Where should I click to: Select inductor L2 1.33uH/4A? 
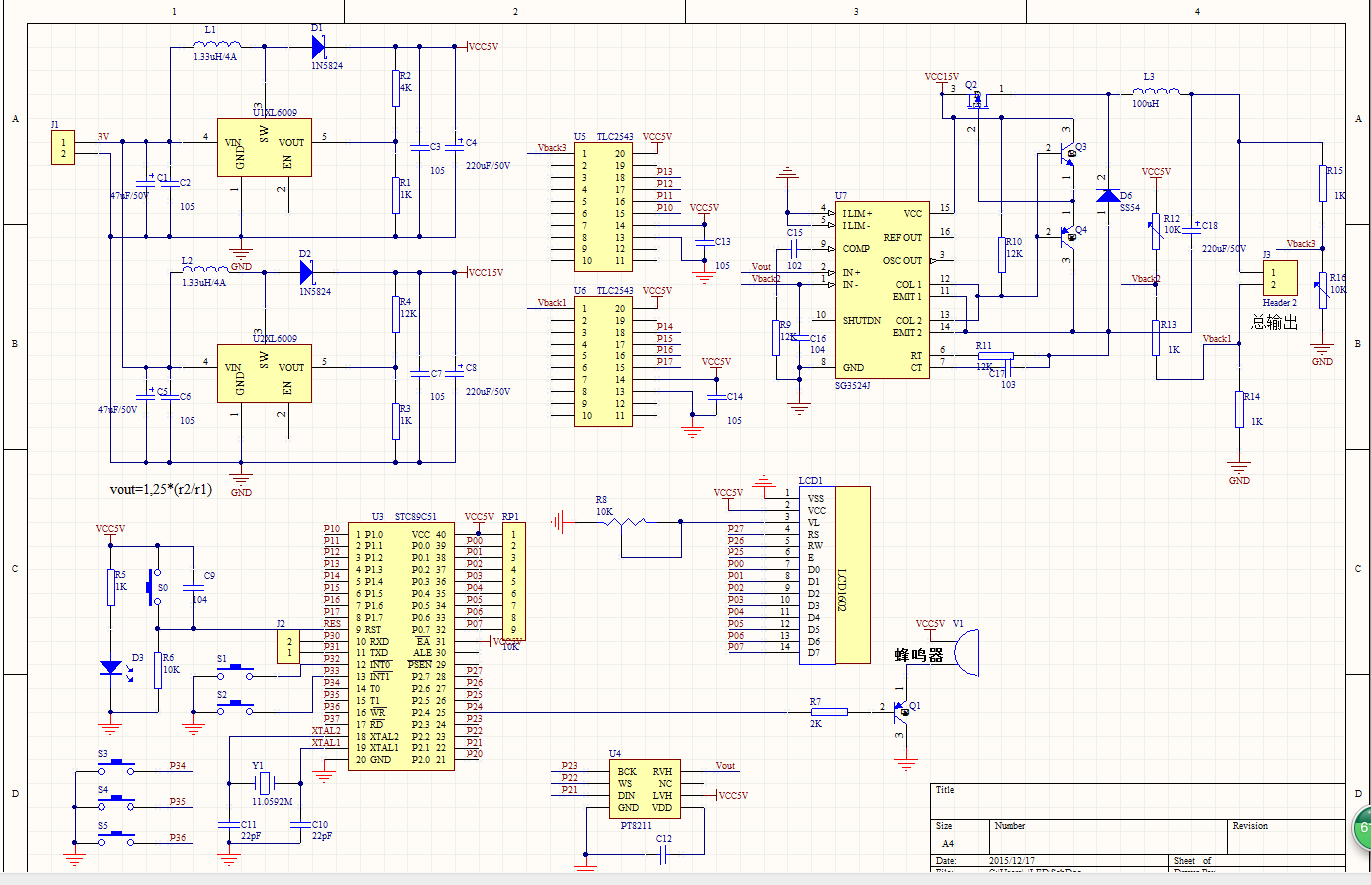204,270
